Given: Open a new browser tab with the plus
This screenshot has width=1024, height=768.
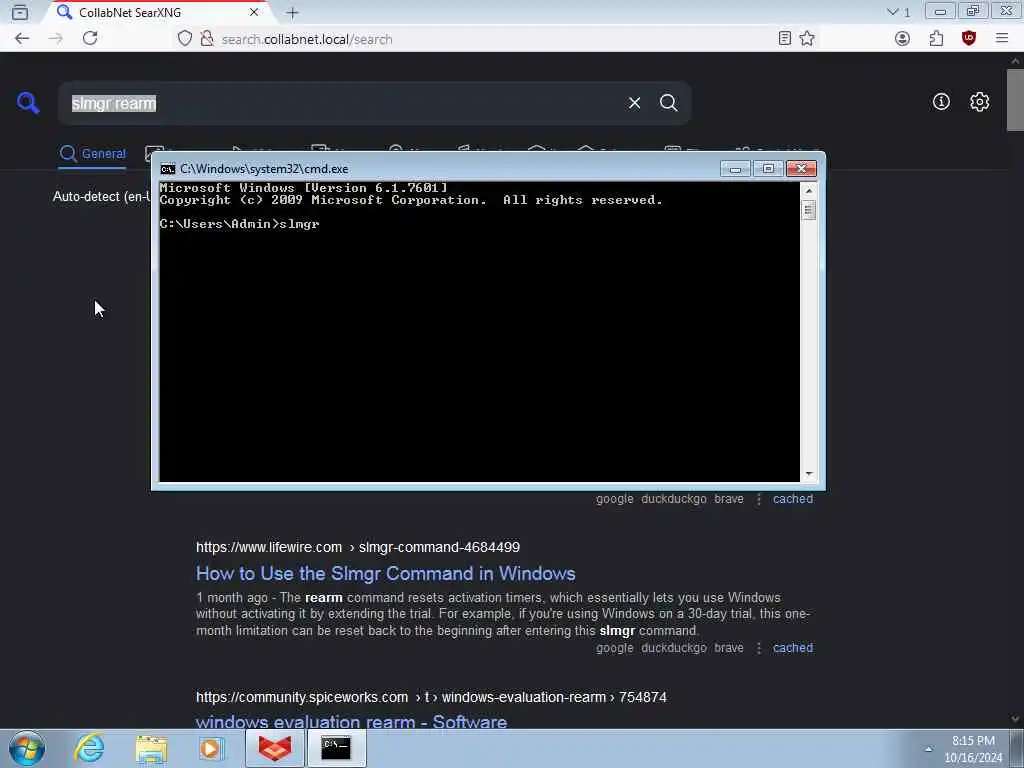Looking at the screenshot, I should coord(293,12).
